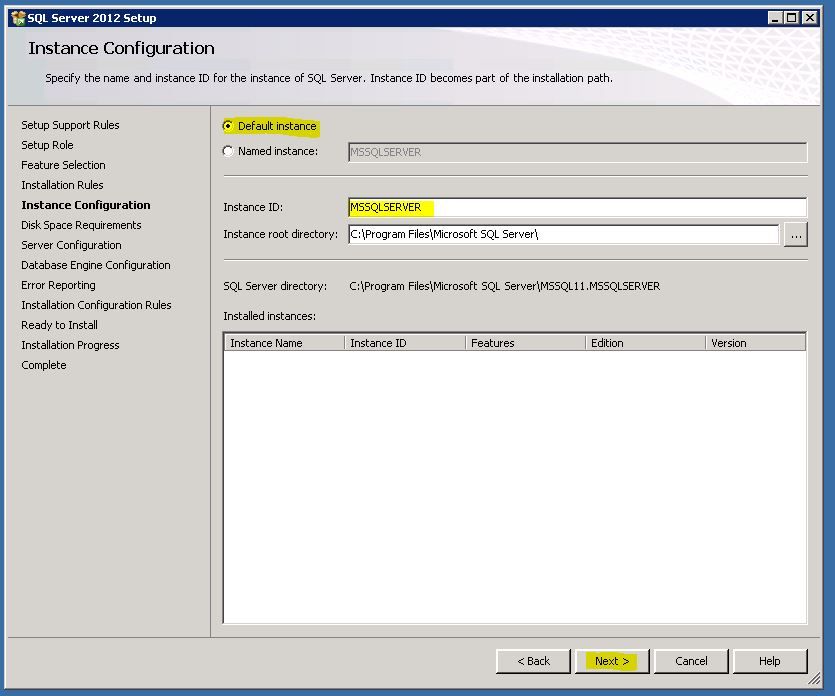Select Complete step in sidebar
835x696 pixels.
44,365
